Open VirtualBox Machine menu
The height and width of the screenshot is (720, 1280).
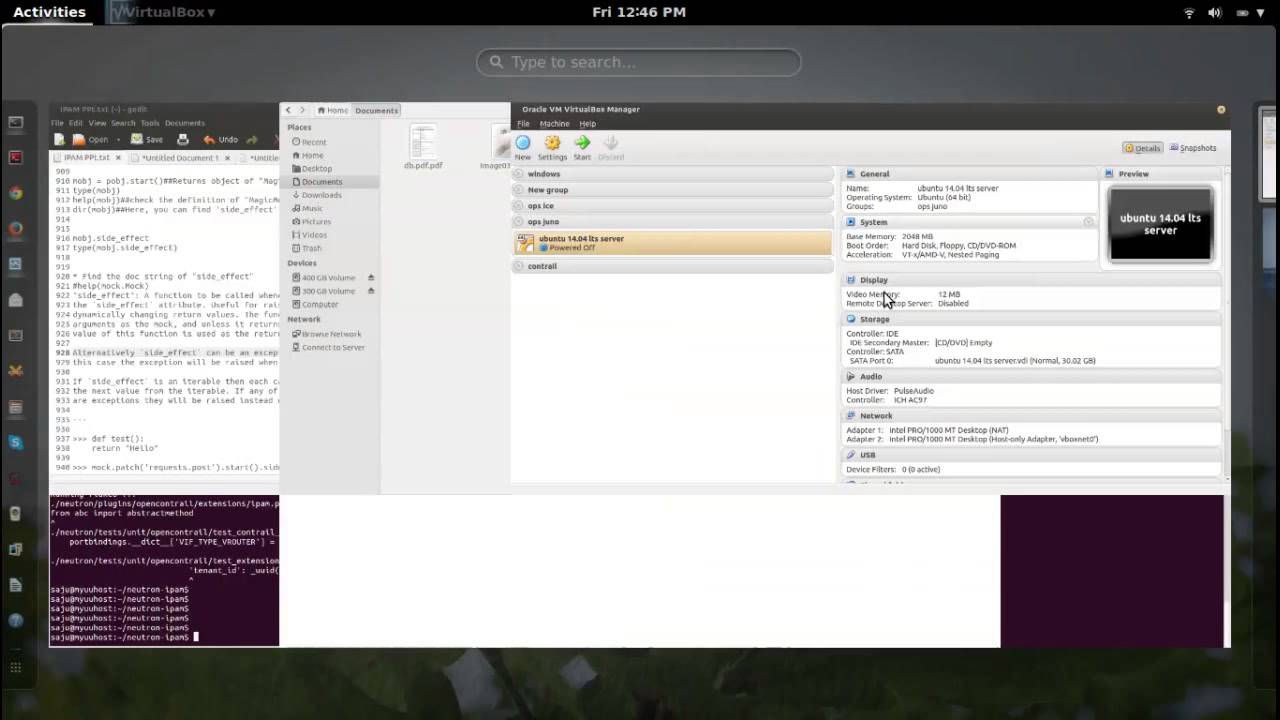(554, 124)
